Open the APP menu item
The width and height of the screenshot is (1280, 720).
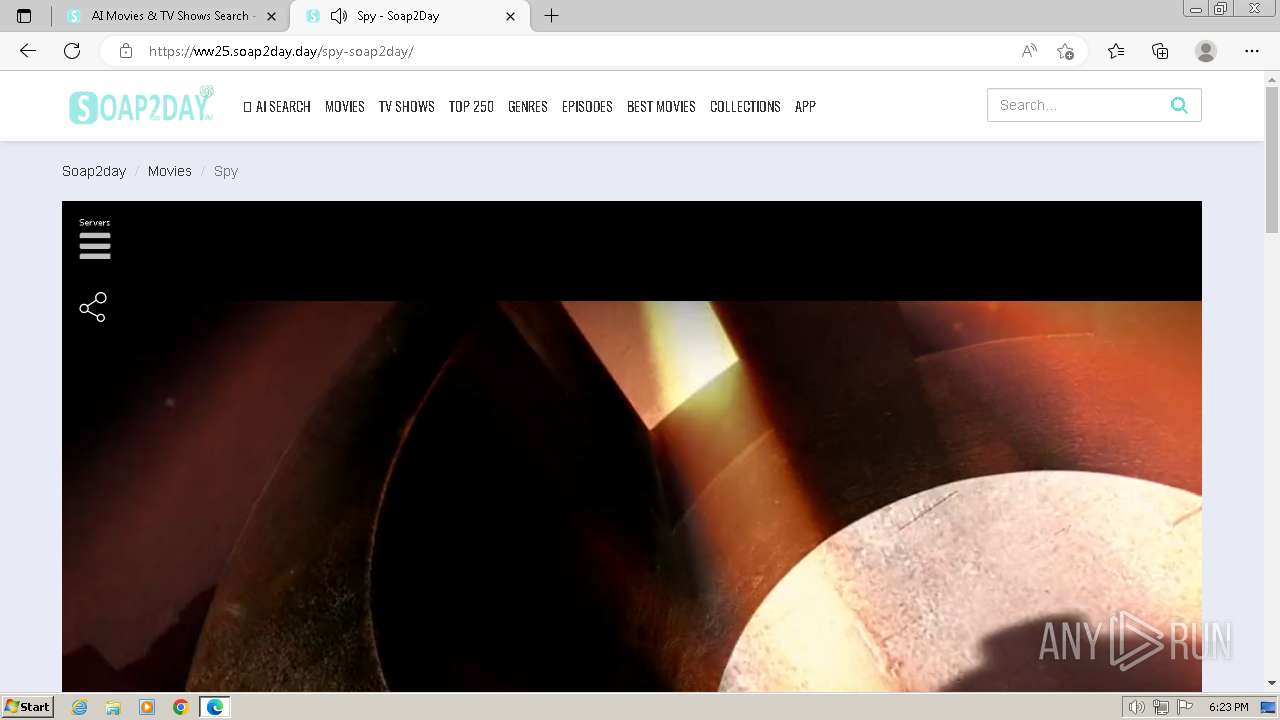pyautogui.click(x=805, y=106)
